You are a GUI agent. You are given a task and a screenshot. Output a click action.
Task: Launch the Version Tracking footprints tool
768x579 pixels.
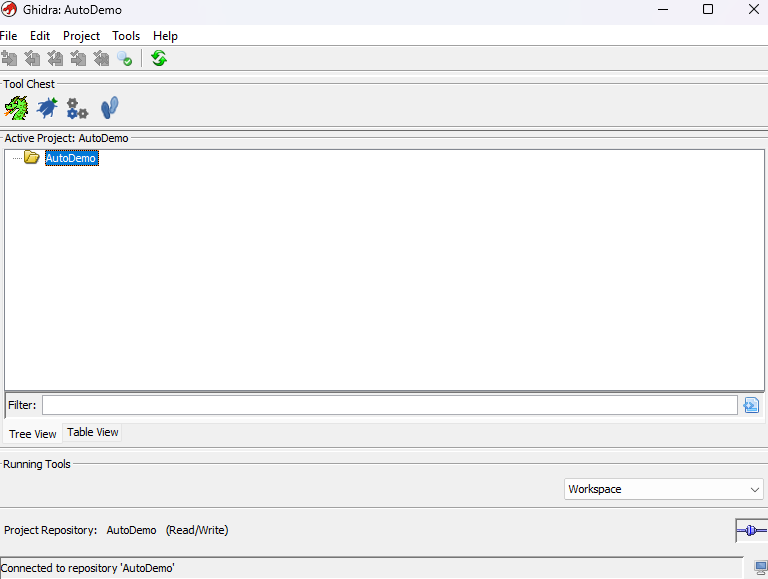click(109, 108)
